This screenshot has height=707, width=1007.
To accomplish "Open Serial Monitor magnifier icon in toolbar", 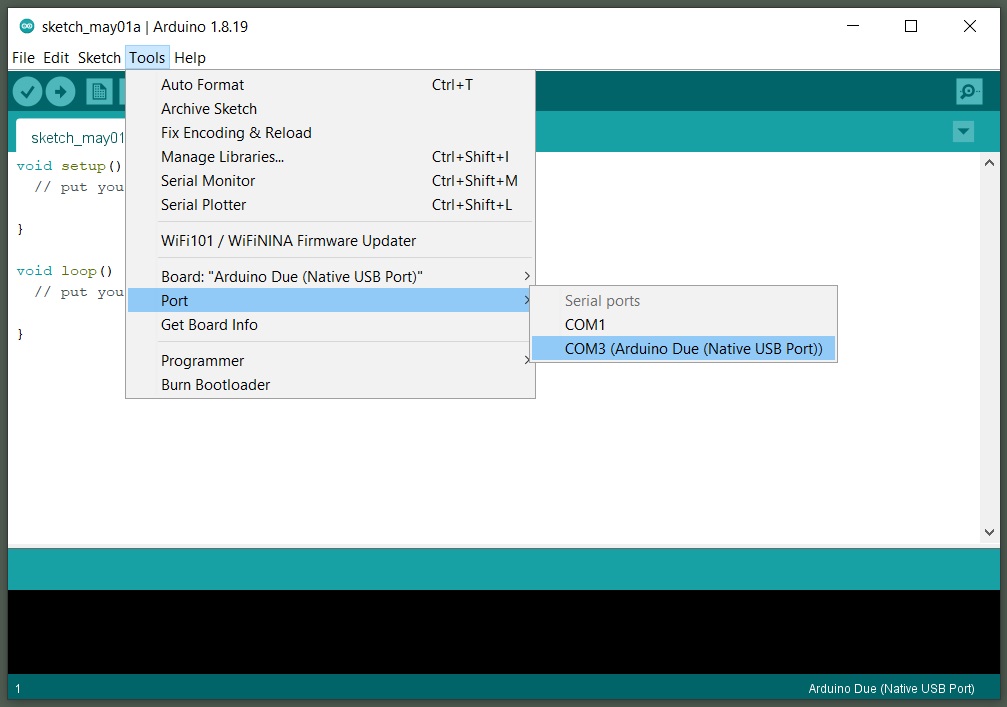I will tap(968, 92).
